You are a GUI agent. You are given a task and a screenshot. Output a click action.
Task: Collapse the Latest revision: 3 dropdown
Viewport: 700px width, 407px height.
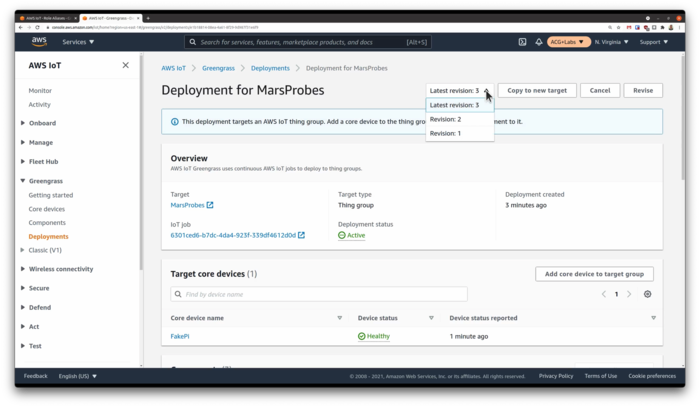click(x=460, y=91)
